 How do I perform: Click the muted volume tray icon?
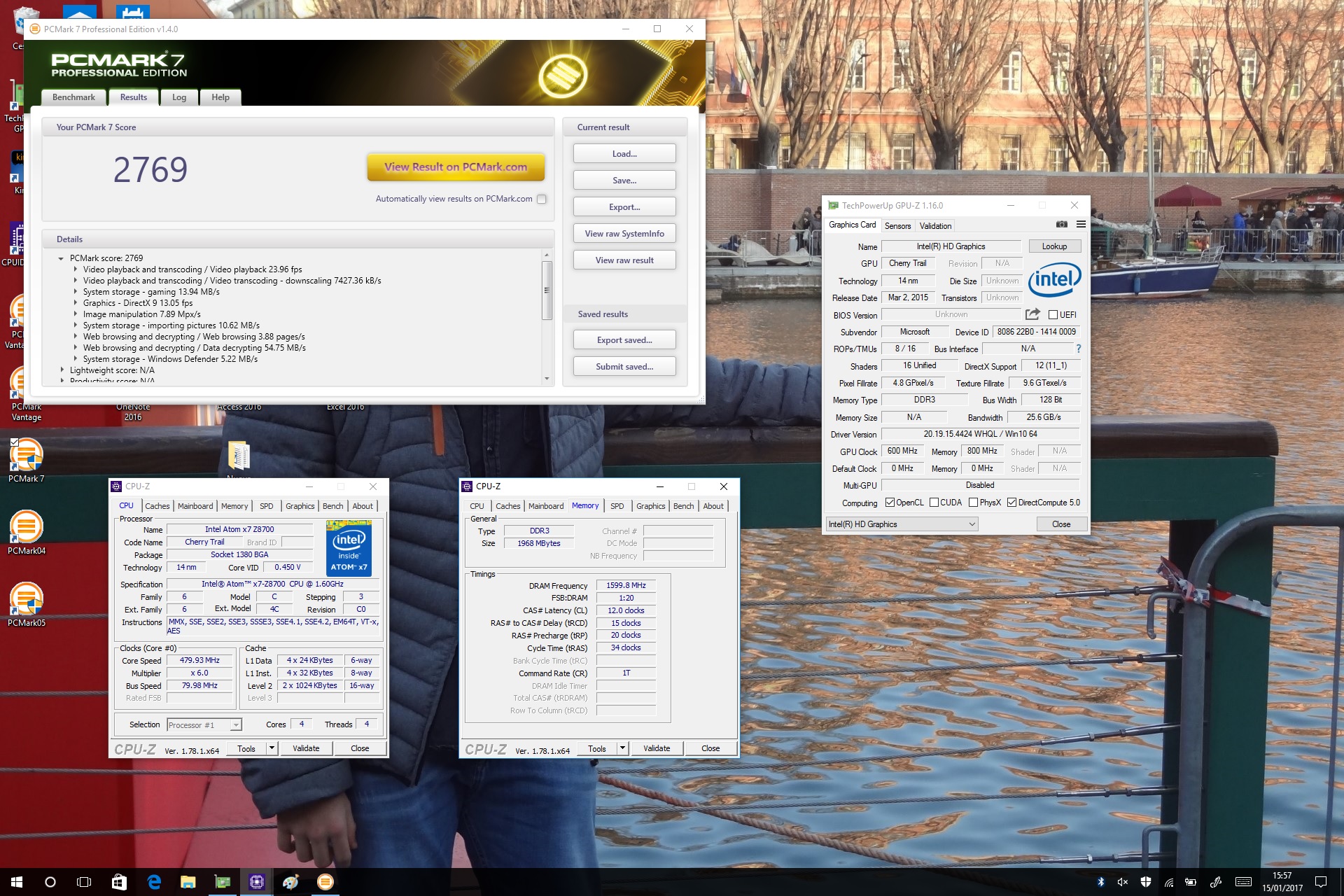(x=1123, y=882)
